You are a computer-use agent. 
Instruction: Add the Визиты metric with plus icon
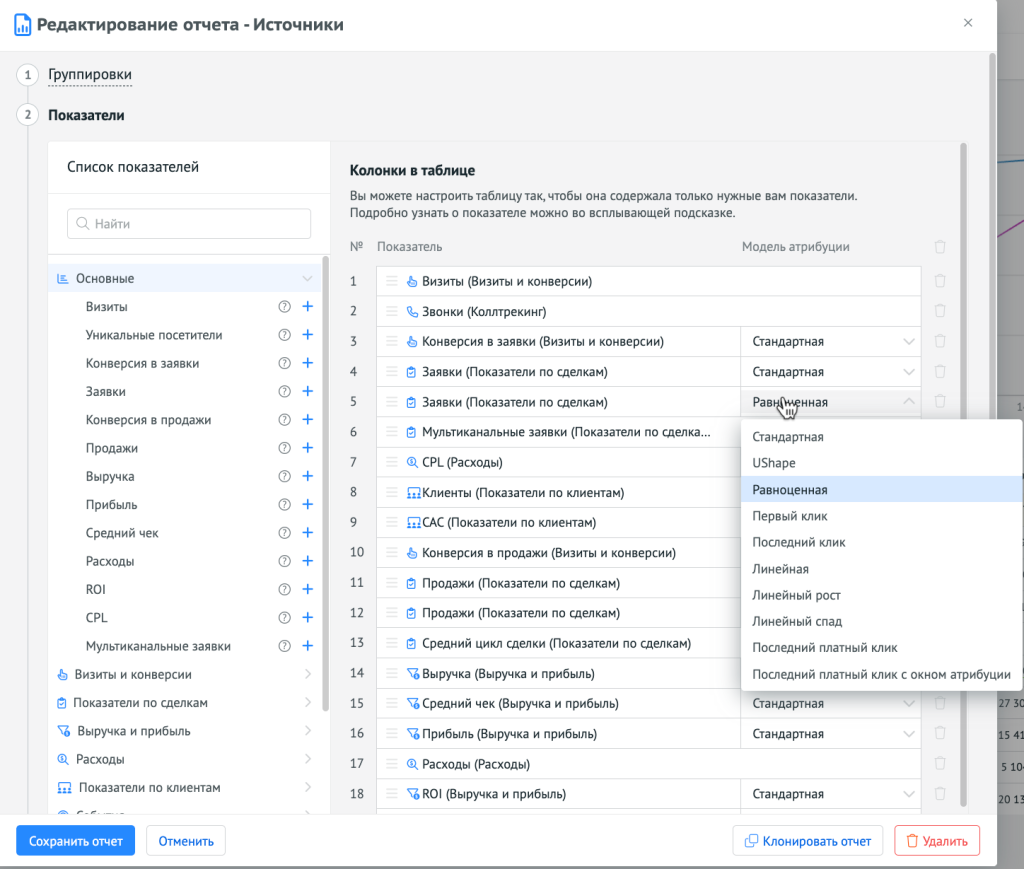[x=307, y=307]
